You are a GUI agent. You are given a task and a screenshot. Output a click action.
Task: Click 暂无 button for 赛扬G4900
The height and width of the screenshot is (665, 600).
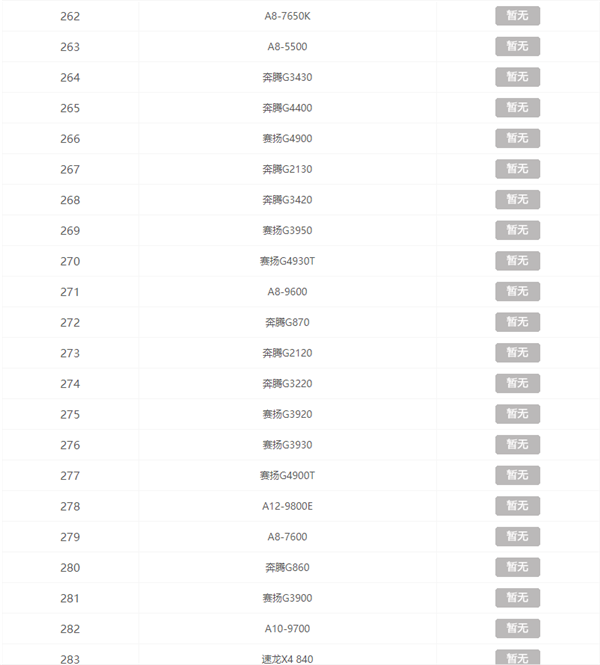(517, 138)
